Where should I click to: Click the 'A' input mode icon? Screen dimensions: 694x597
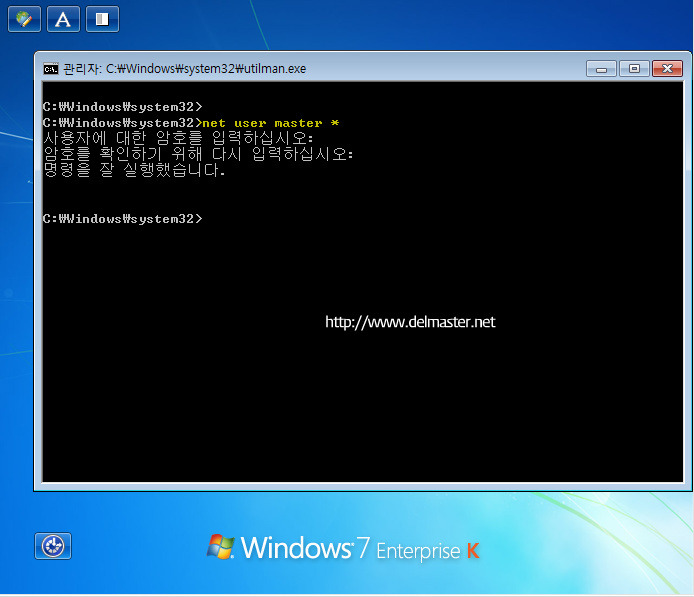63,19
